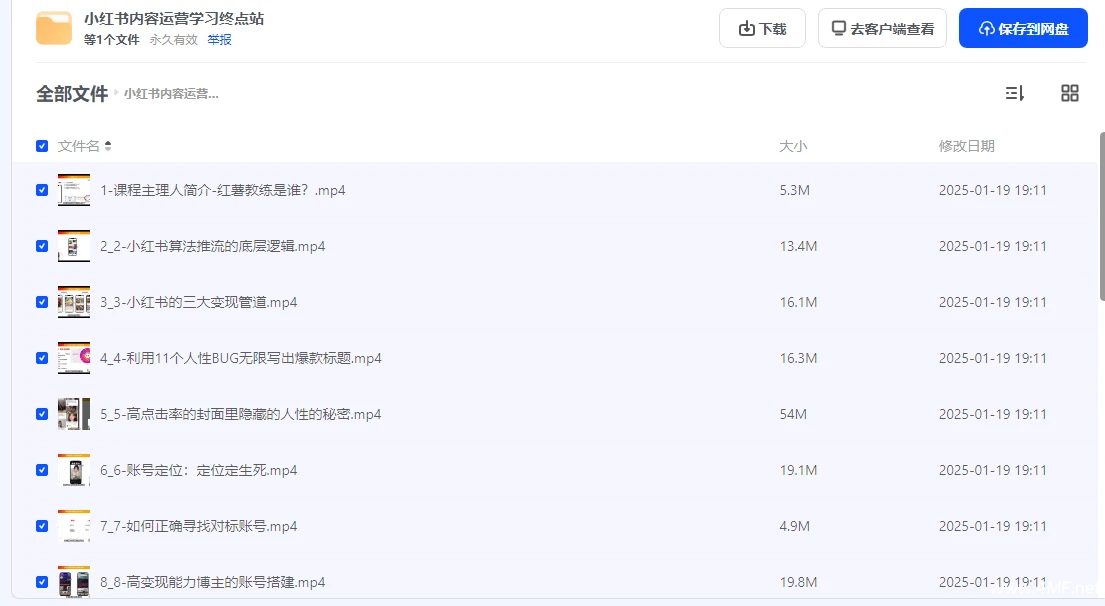The image size is (1105, 606).
Task: Click the shared folder icon in header
Action: pyautogui.click(x=54, y=28)
